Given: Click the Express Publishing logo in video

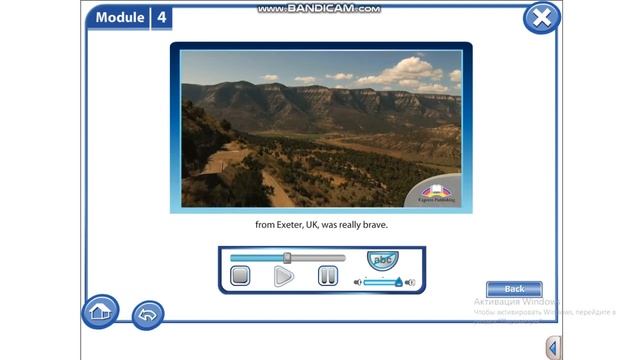Looking at the screenshot, I should pyautogui.click(x=436, y=193).
